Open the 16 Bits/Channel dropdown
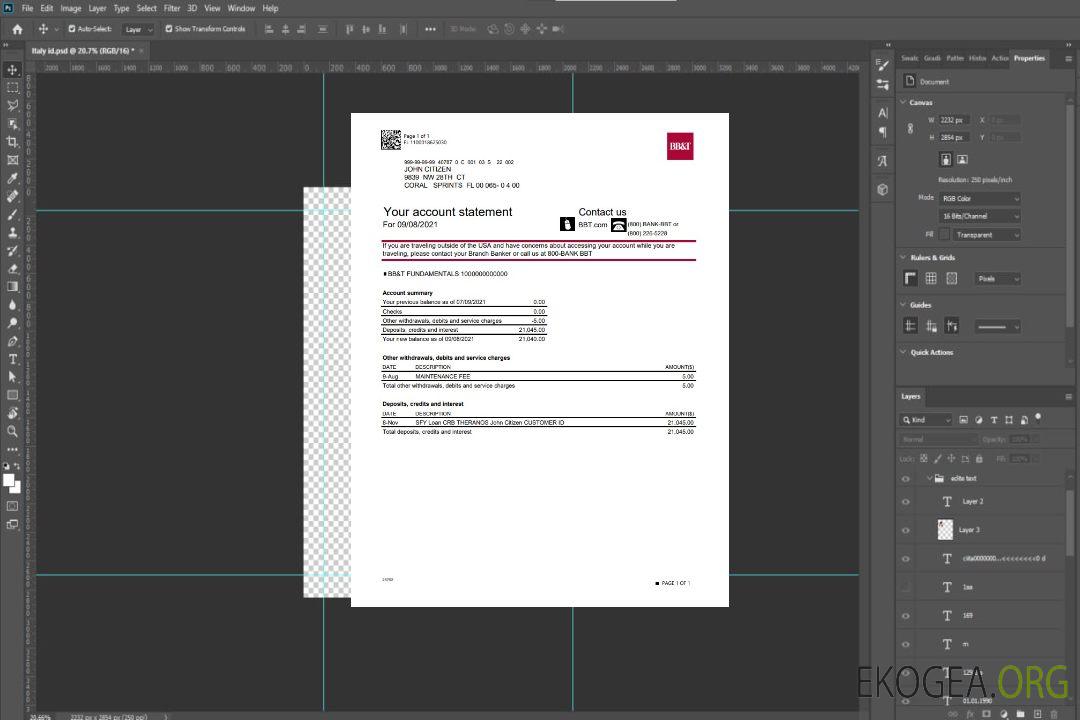The height and width of the screenshot is (720, 1080). coord(979,216)
